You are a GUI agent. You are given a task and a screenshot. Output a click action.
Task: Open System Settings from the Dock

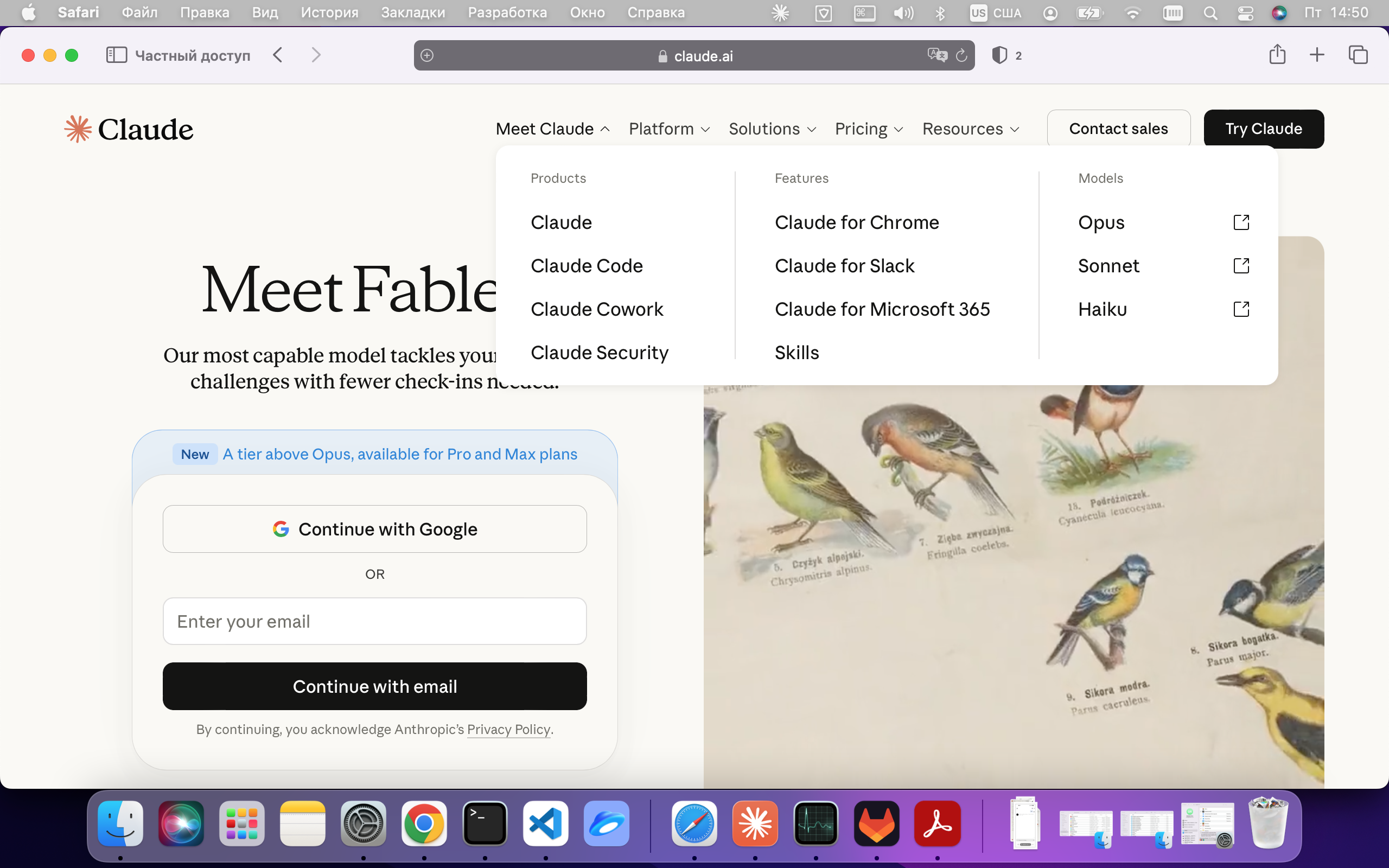point(364,824)
